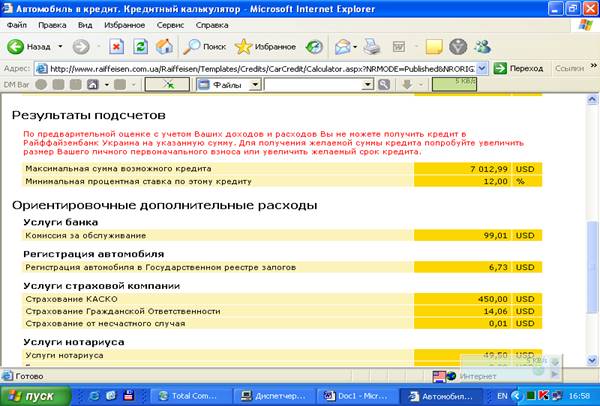600x406 pixels.
Task: Open Favorites (Избранное) star button
Action: click(268, 46)
